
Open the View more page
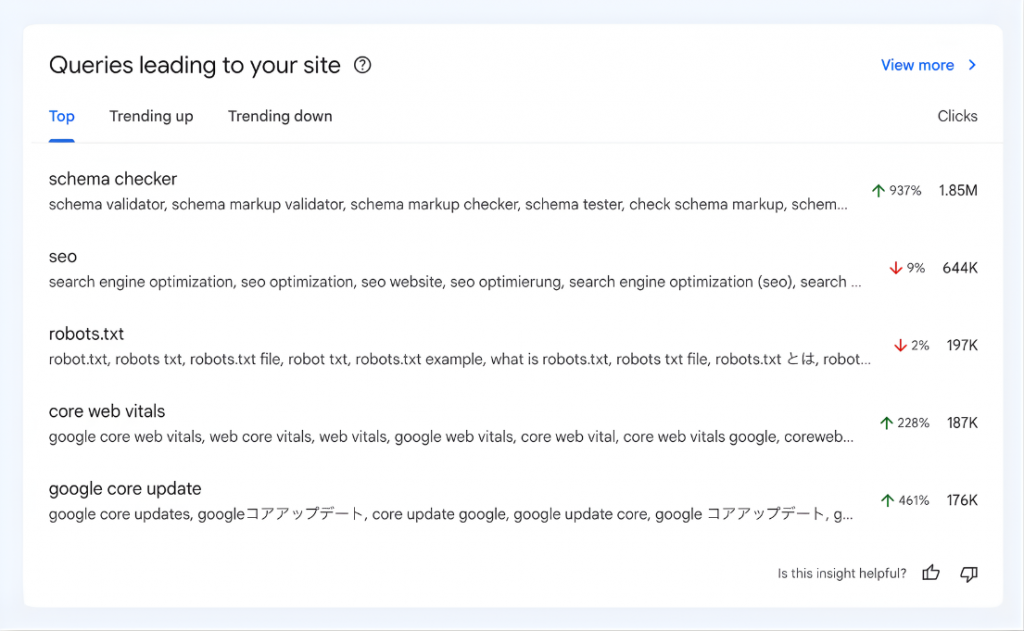coord(917,64)
